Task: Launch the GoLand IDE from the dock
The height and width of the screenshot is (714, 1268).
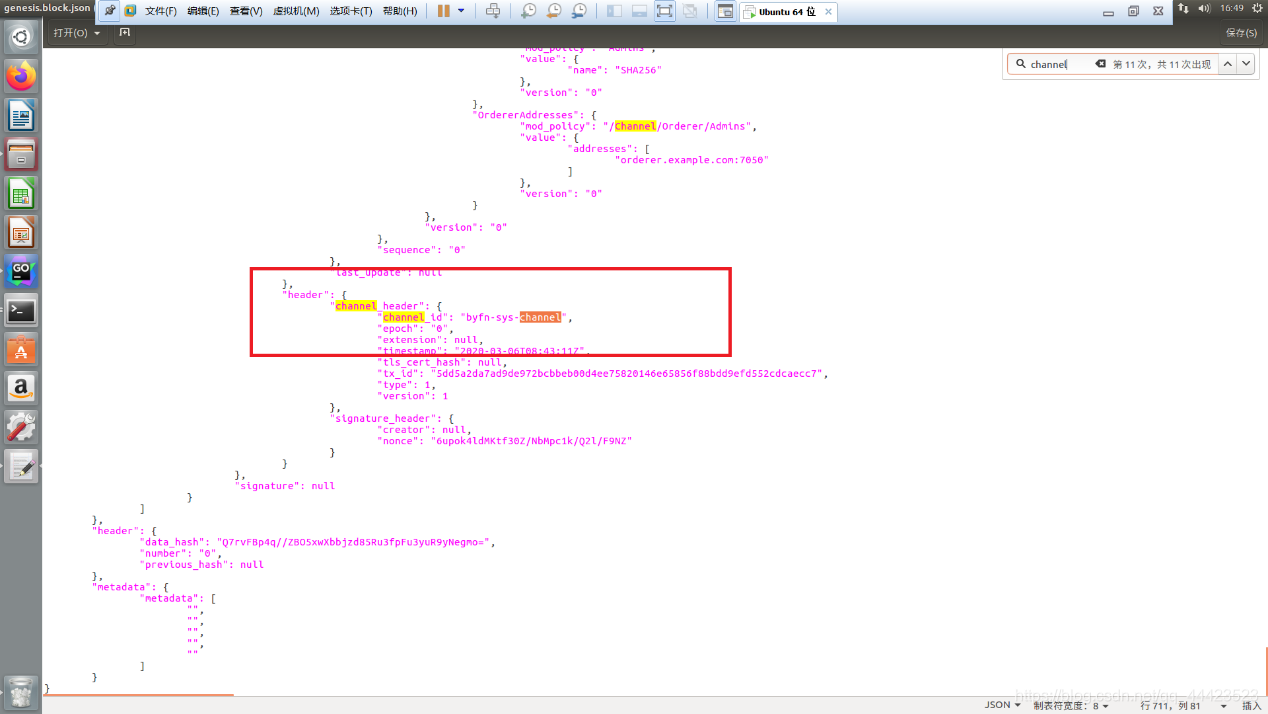Action: pyautogui.click(x=21, y=271)
